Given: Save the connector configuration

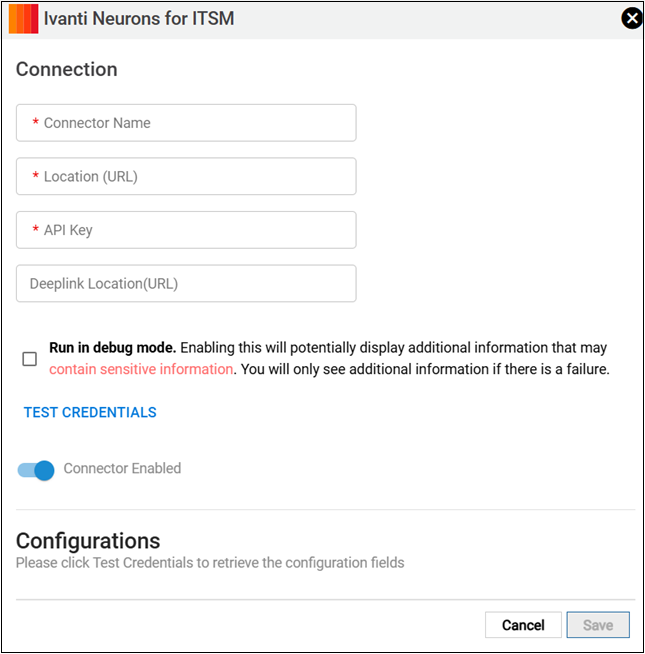Looking at the screenshot, I should pyautogui.click(x=598, y=625).
